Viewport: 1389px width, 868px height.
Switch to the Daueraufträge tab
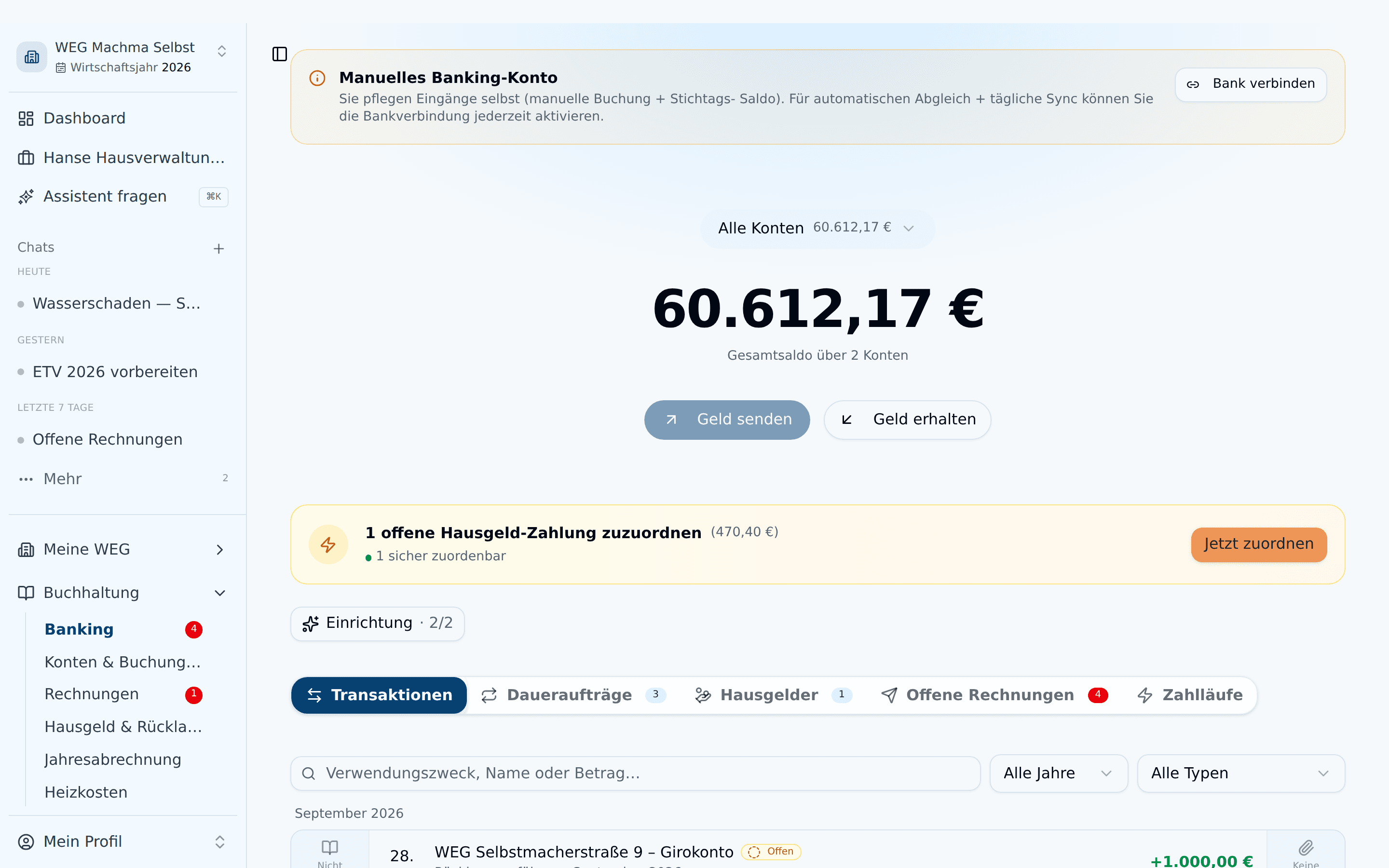click(573, 695)
